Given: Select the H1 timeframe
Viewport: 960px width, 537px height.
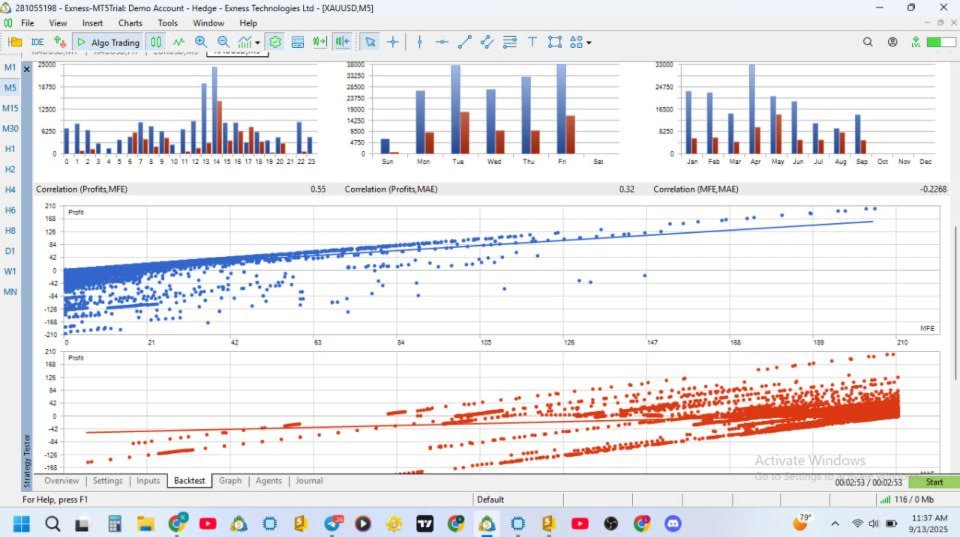Looking at the screenshot, I should pyautogui.click(x=10, y=149).
